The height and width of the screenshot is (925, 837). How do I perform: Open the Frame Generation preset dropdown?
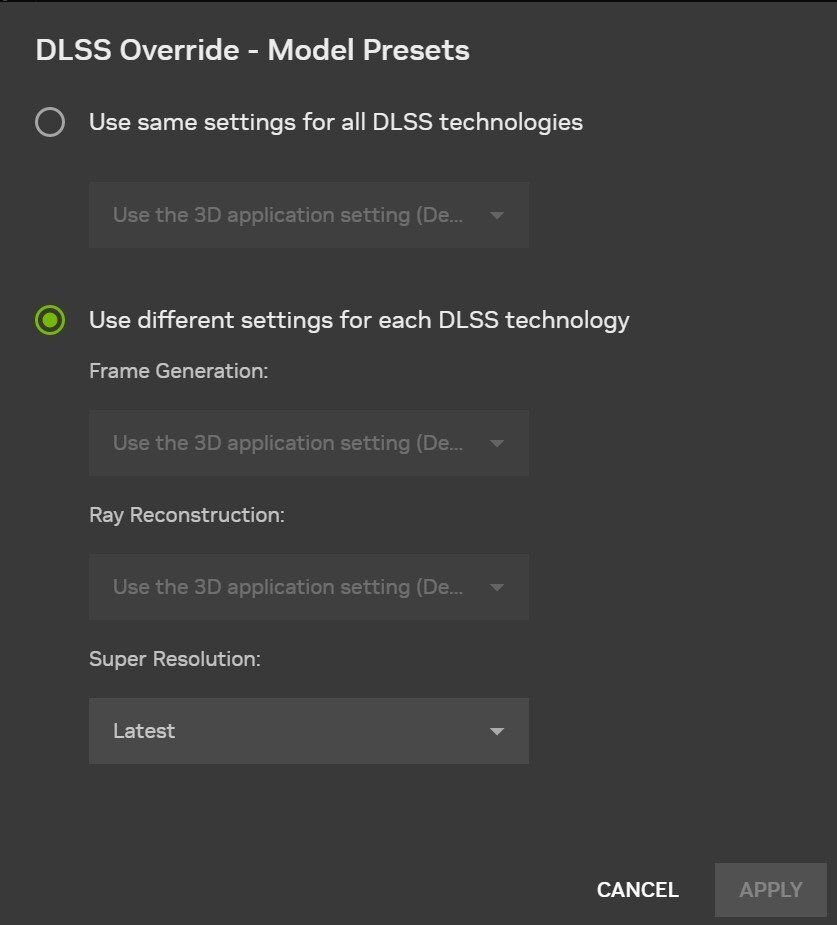tap(308, 443)
